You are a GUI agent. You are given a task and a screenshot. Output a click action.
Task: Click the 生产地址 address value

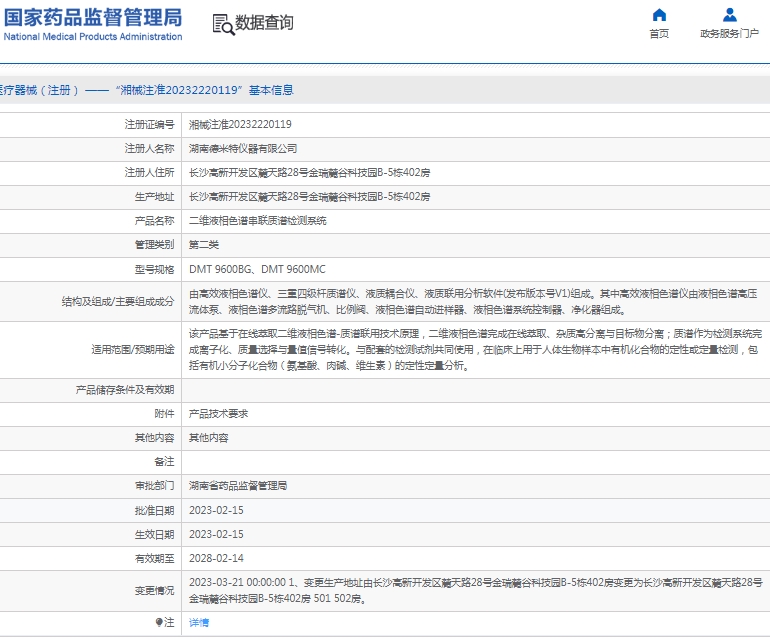click(x=309, y=197)
